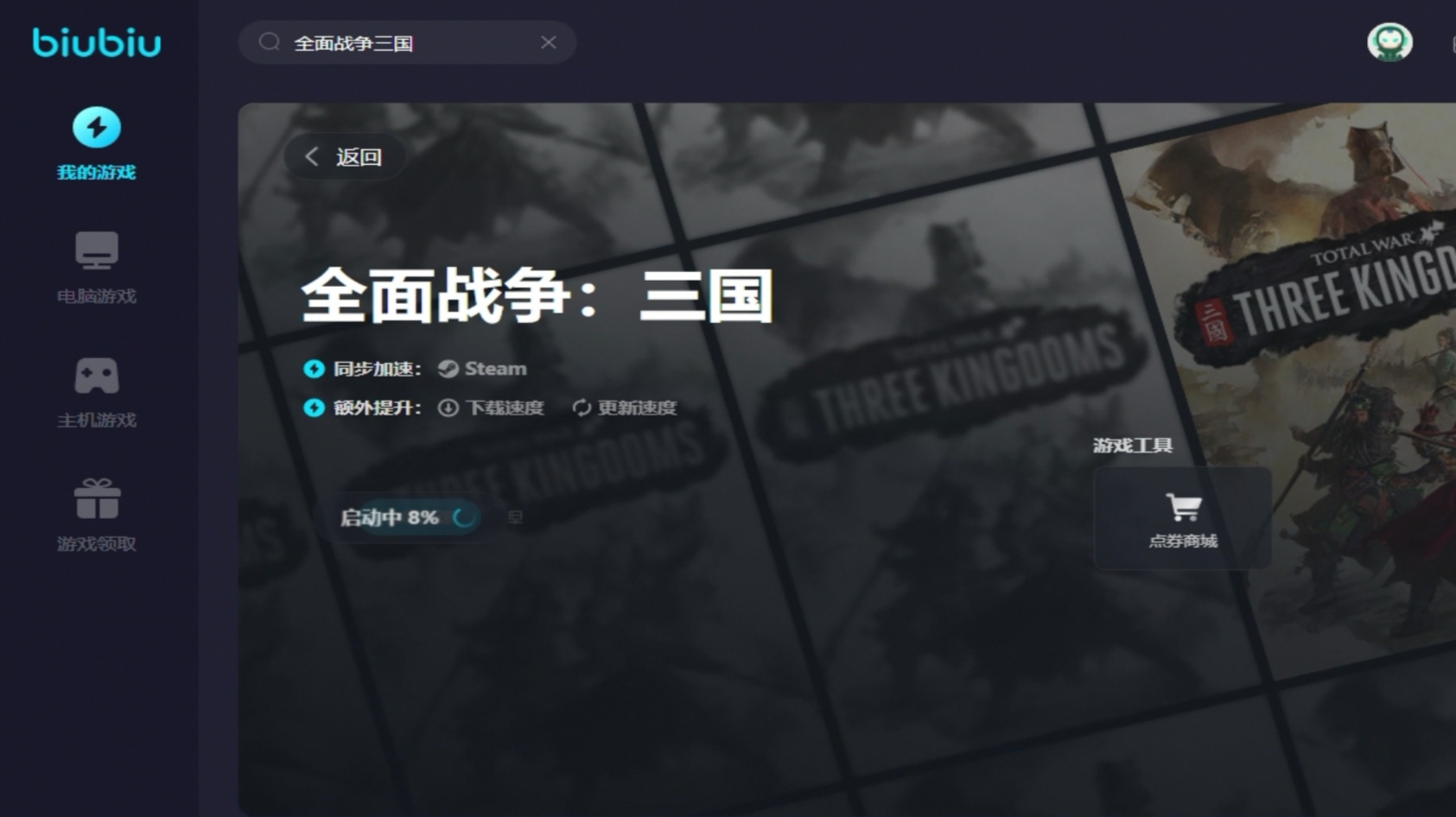Click the biubiu logo
Image resolution: width=1456 pixels, height=817 pixels.
[97, 42]
